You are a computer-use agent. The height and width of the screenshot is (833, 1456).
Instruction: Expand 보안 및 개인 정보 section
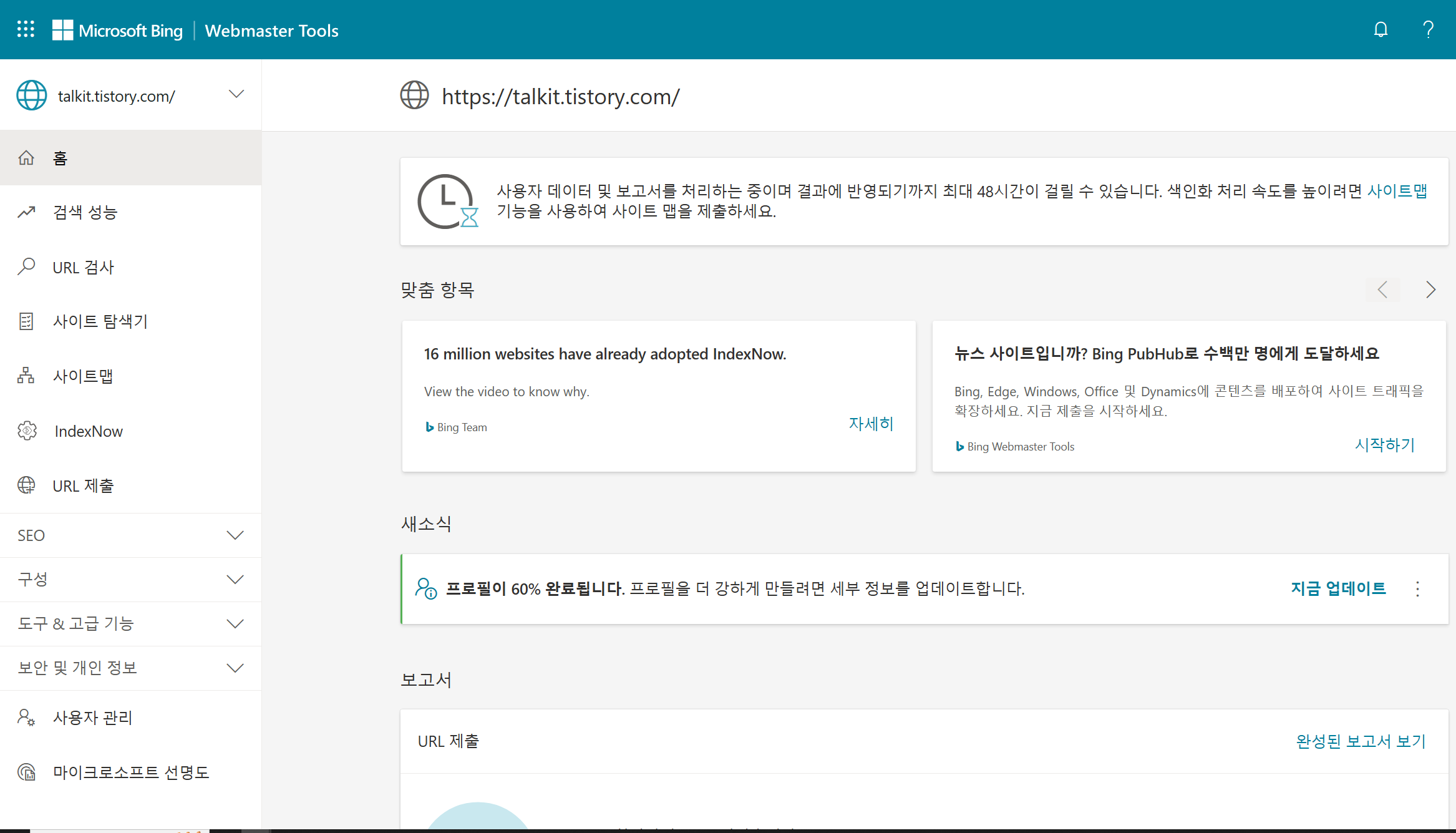click(235, 668)
